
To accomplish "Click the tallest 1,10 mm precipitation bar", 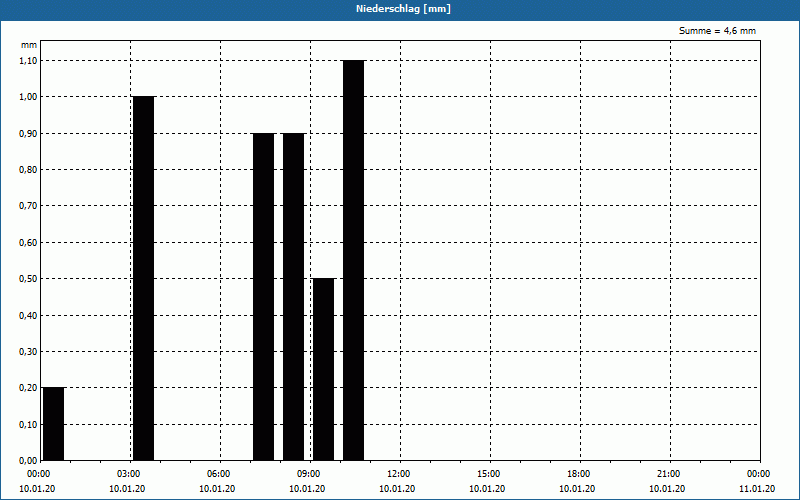I will pyautogui.click(x=354, y=260).
